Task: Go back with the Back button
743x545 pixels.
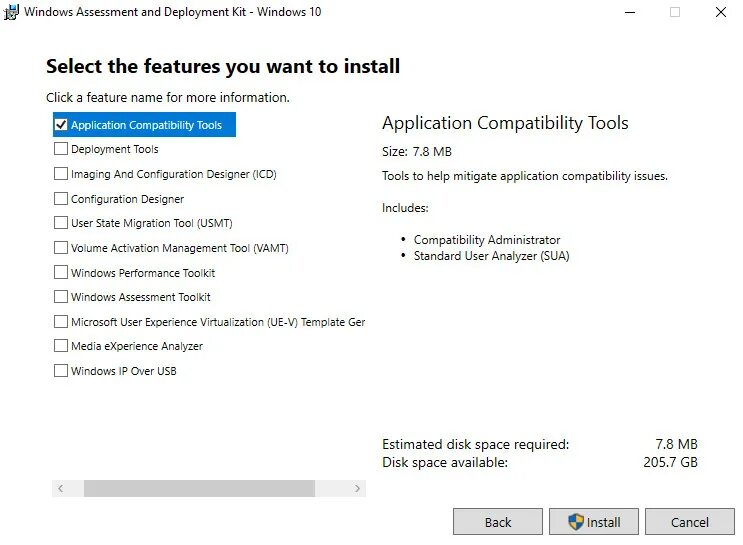Action: pos(497,522)
